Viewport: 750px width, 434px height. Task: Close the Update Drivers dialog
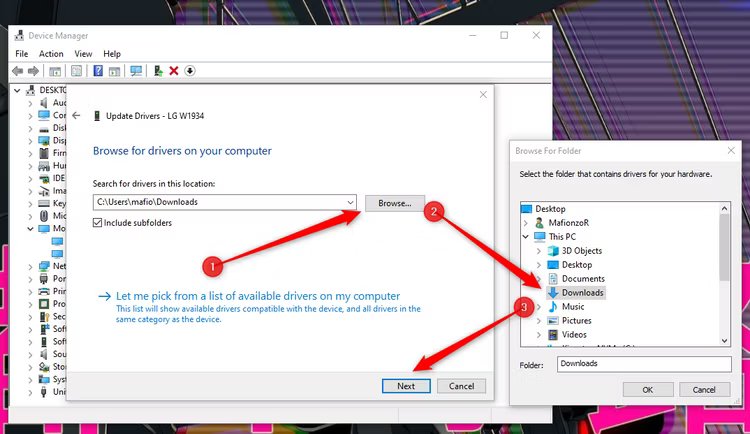click(483, 95)
